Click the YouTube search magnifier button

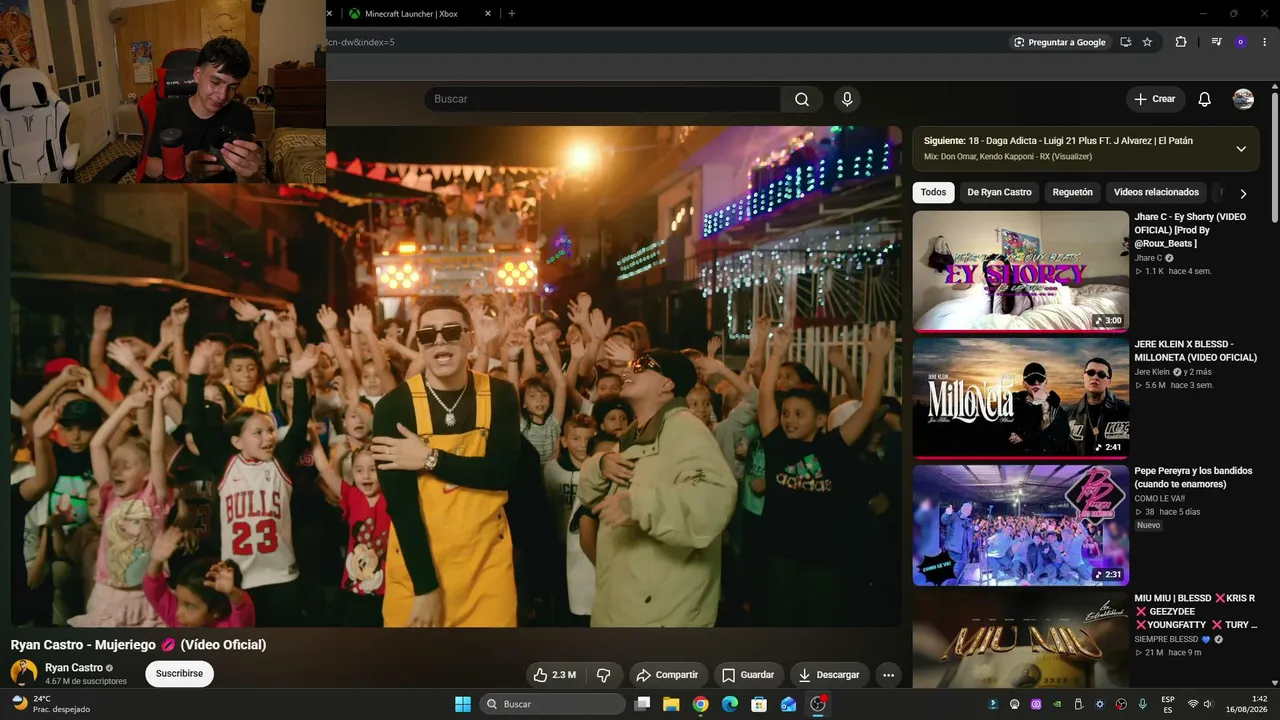[802, 99]
